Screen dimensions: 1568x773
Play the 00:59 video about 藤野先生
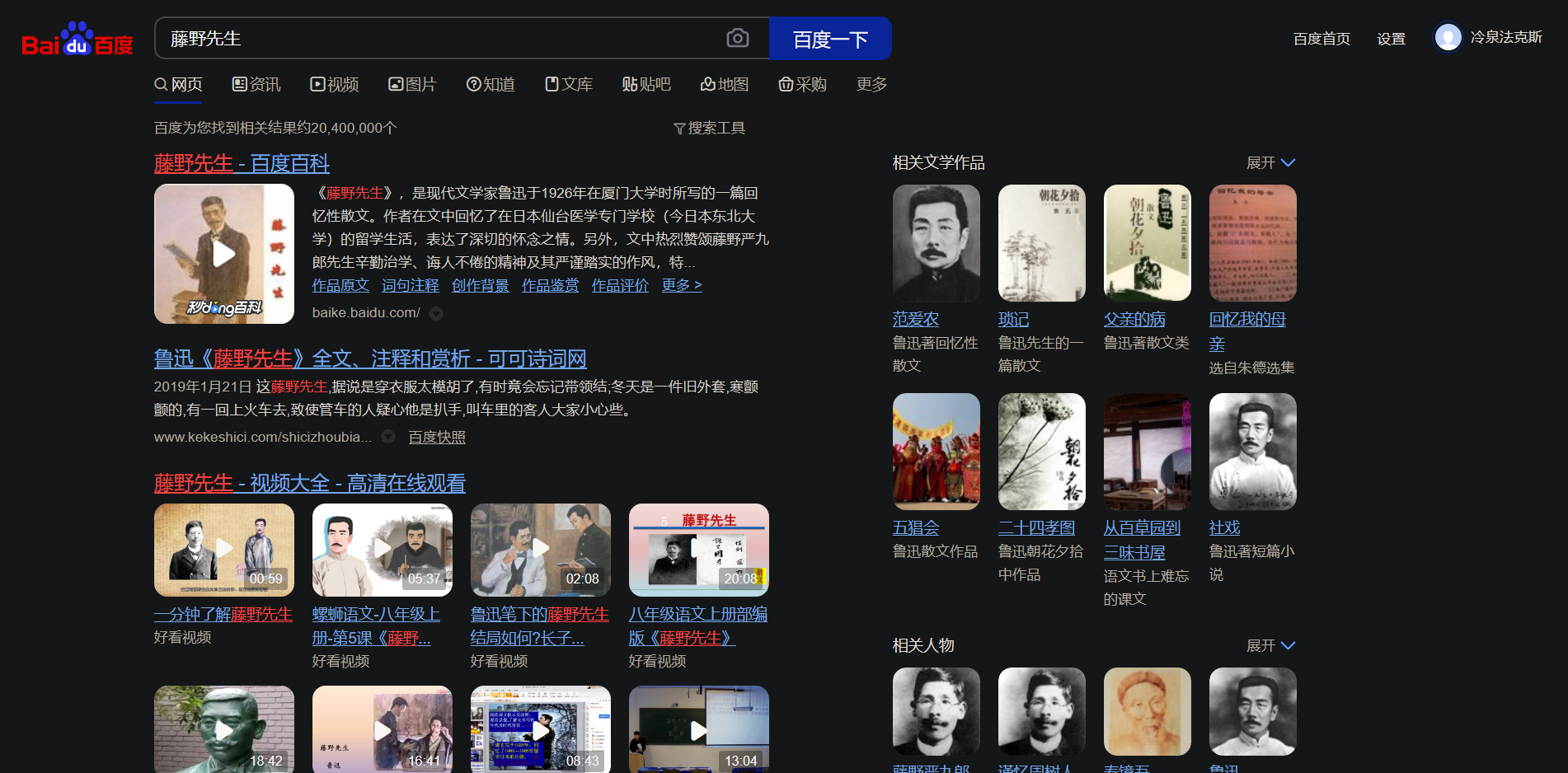224,550
